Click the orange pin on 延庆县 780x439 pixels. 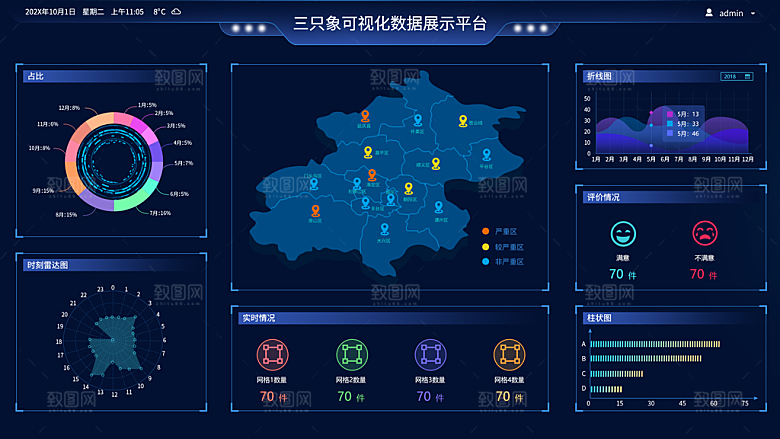[x=365, y=116]
